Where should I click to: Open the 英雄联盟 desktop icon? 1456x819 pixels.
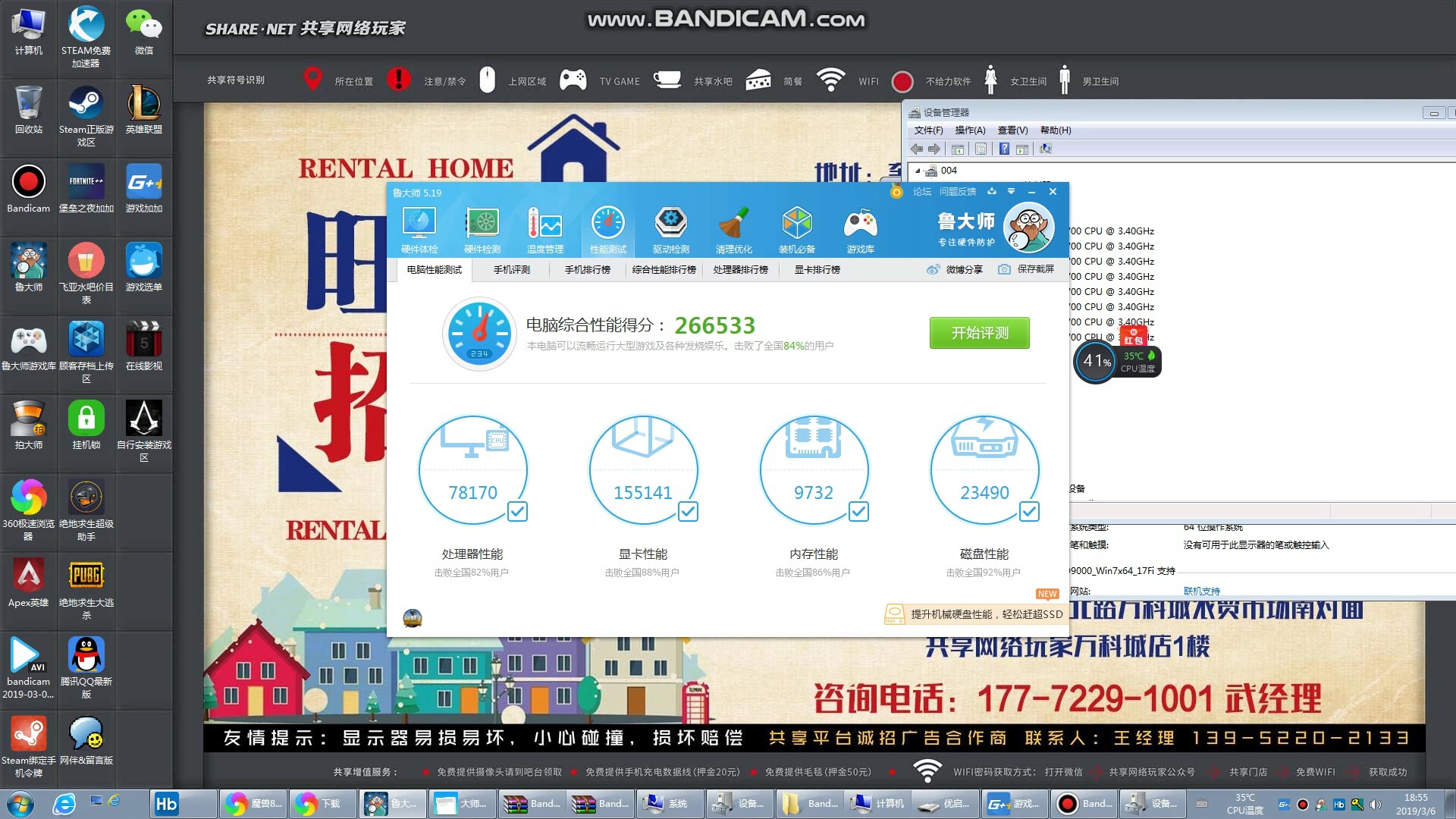coord(143,110)
